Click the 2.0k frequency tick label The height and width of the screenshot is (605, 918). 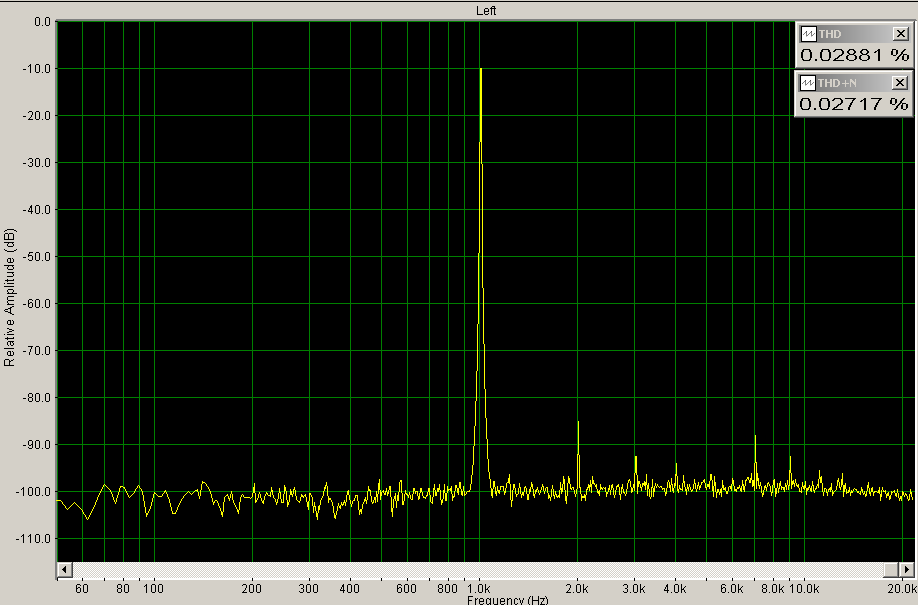point(577,589)
